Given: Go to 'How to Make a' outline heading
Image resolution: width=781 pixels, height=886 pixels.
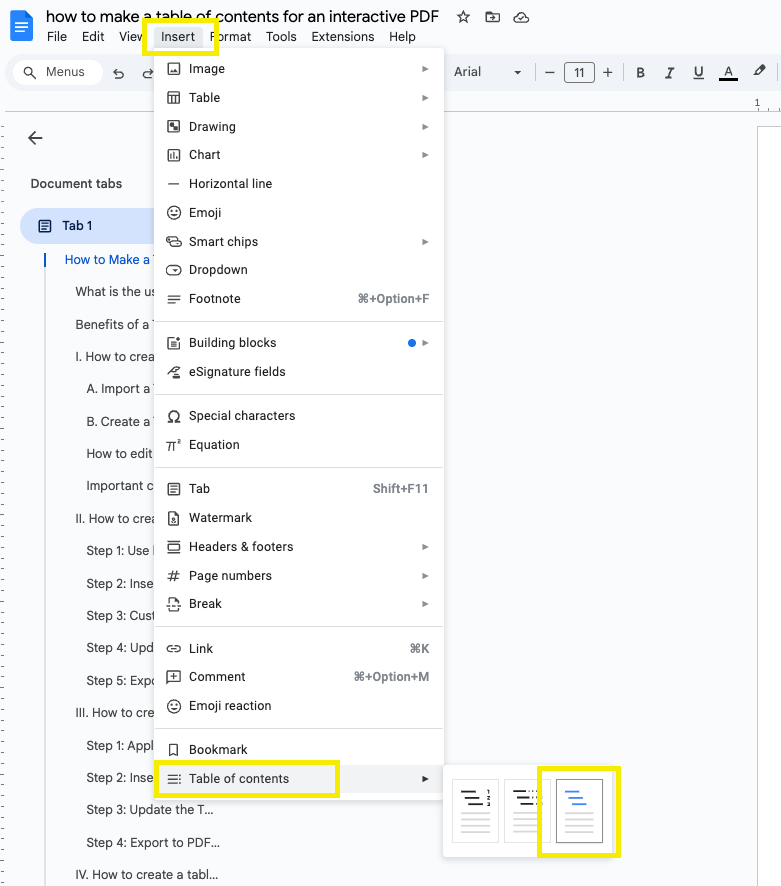Looking at the screenshot, I should coord(108,260).
